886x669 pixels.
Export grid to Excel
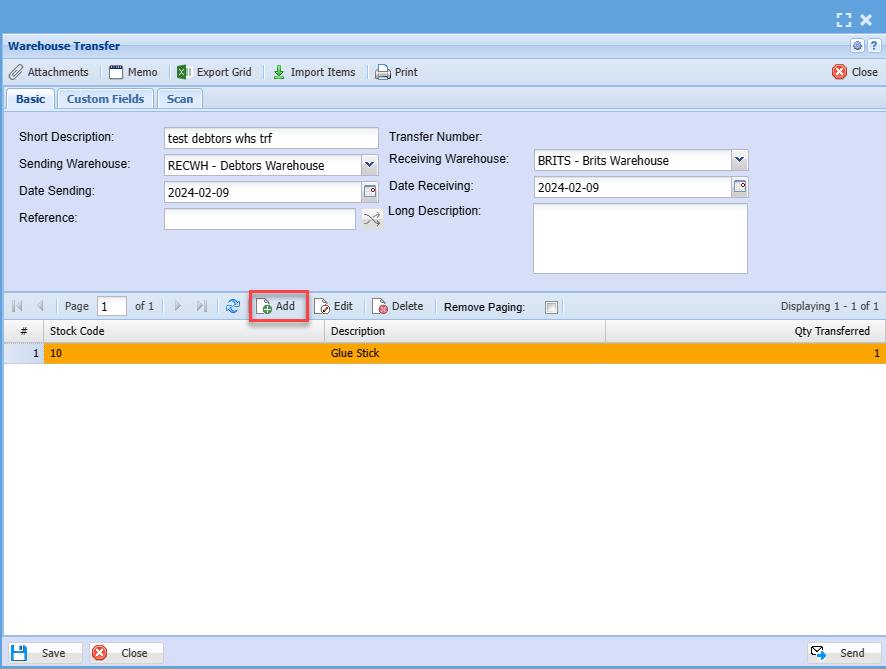pyautogui.click(x=214, y=72)
